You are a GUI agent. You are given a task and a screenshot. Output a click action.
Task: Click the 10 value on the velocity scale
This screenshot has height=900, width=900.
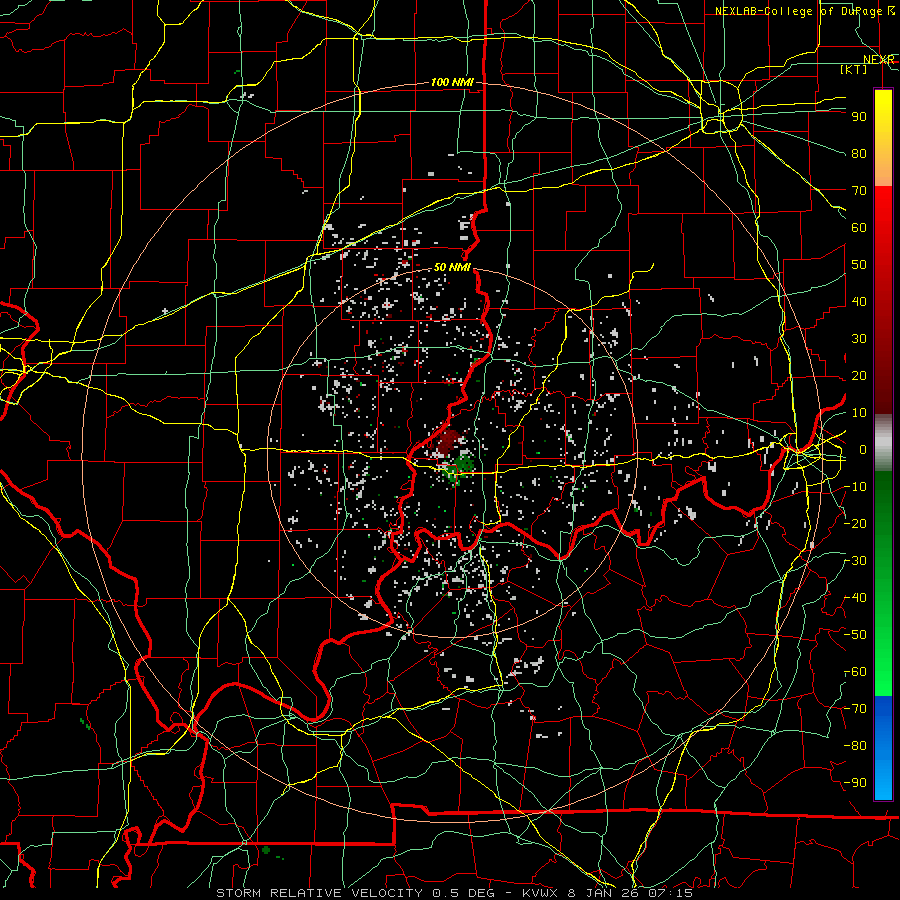pyautogui.click(x=859, y=413)
